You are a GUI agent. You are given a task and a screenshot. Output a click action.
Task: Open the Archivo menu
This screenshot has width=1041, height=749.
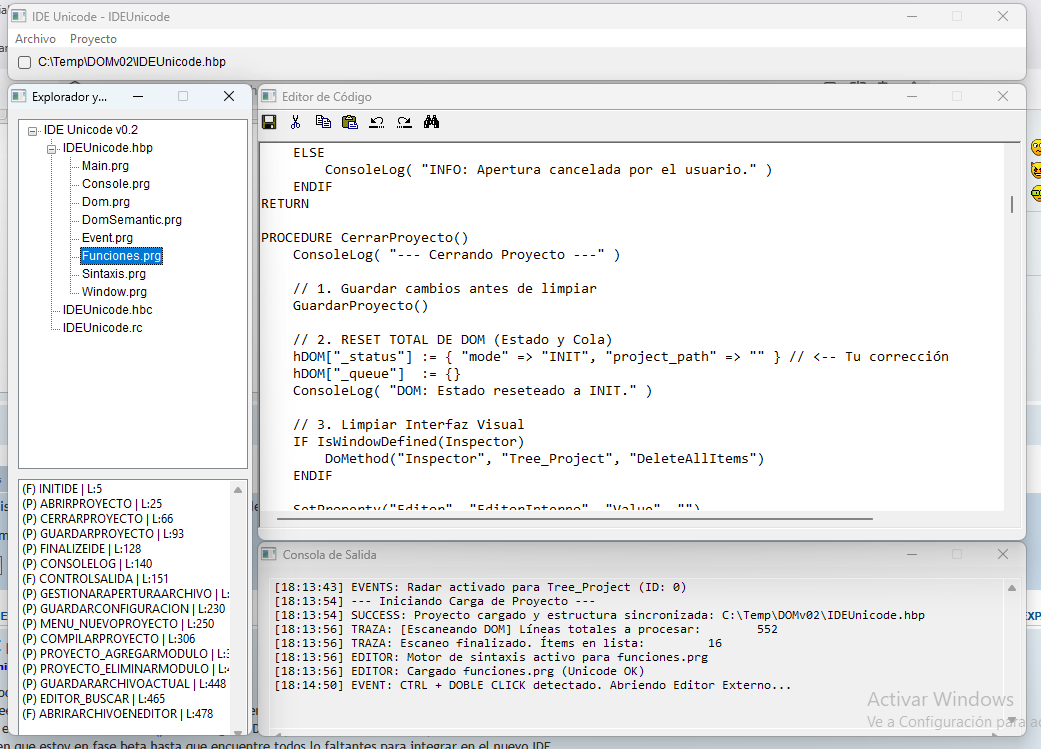point(35,39)
